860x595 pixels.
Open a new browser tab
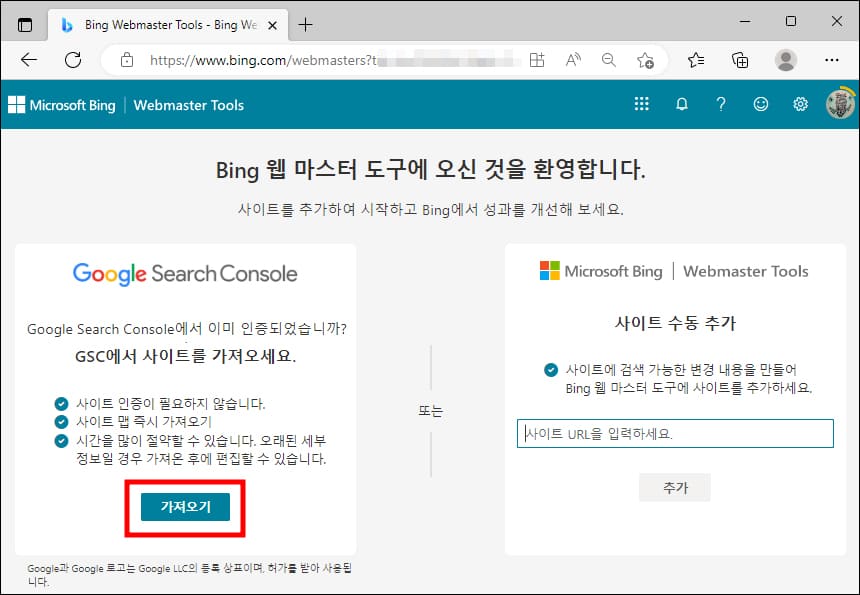[x=305, y=23]
